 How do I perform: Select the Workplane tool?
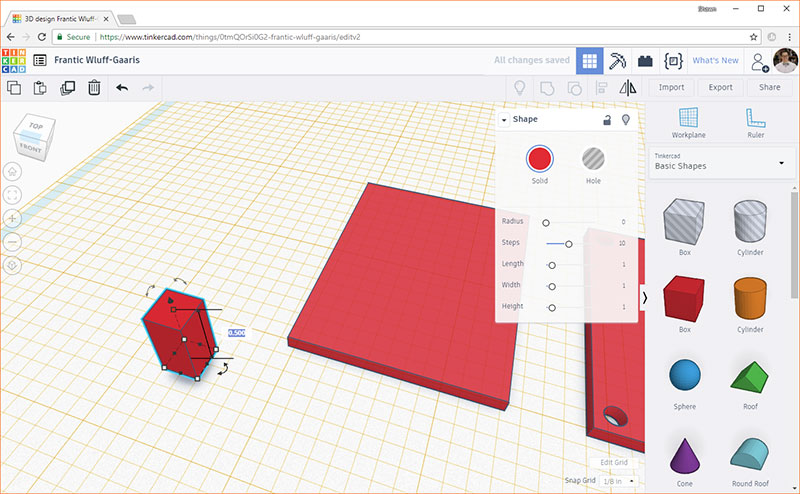coord(688,120)
